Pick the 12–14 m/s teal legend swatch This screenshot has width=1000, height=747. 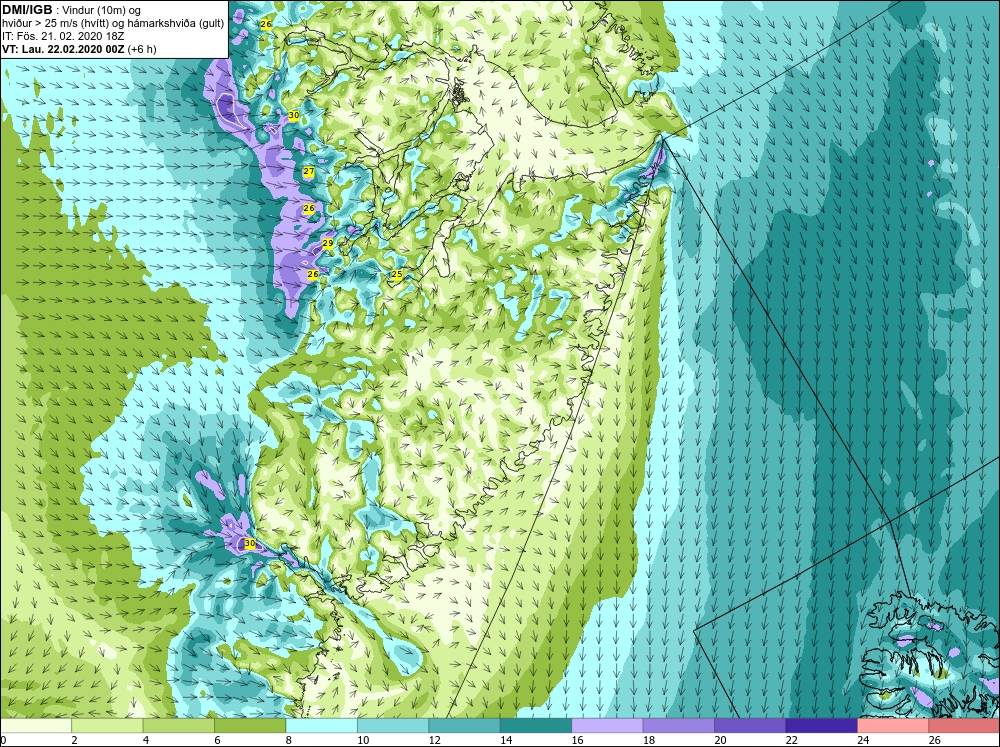(x=464, y=725)
